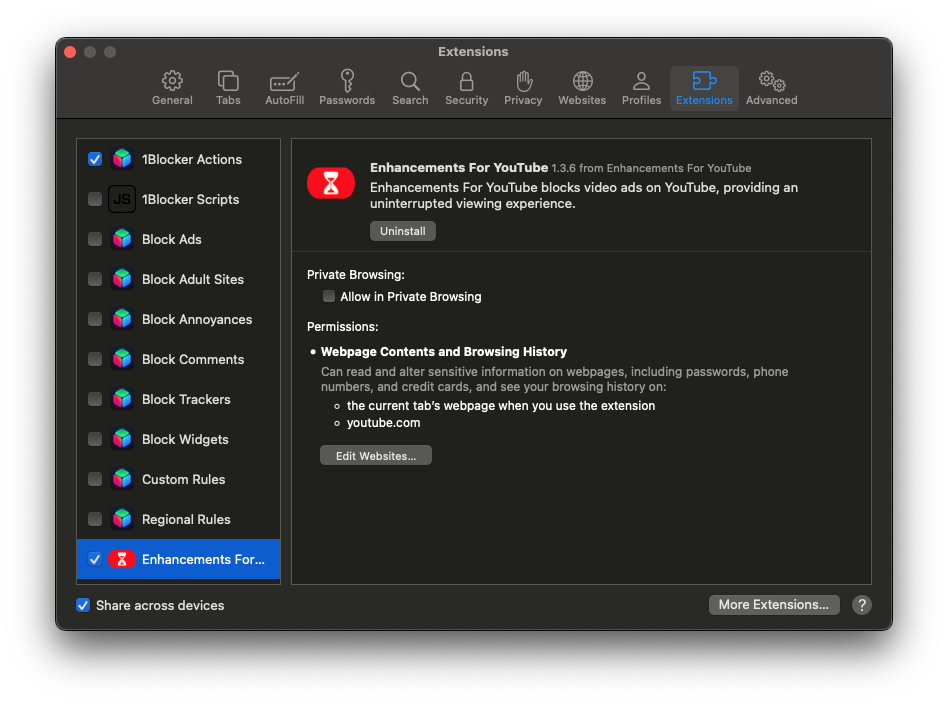Open the Passwords key icon
The height and width of the screenshot is (704, 948).
point(347,80)
